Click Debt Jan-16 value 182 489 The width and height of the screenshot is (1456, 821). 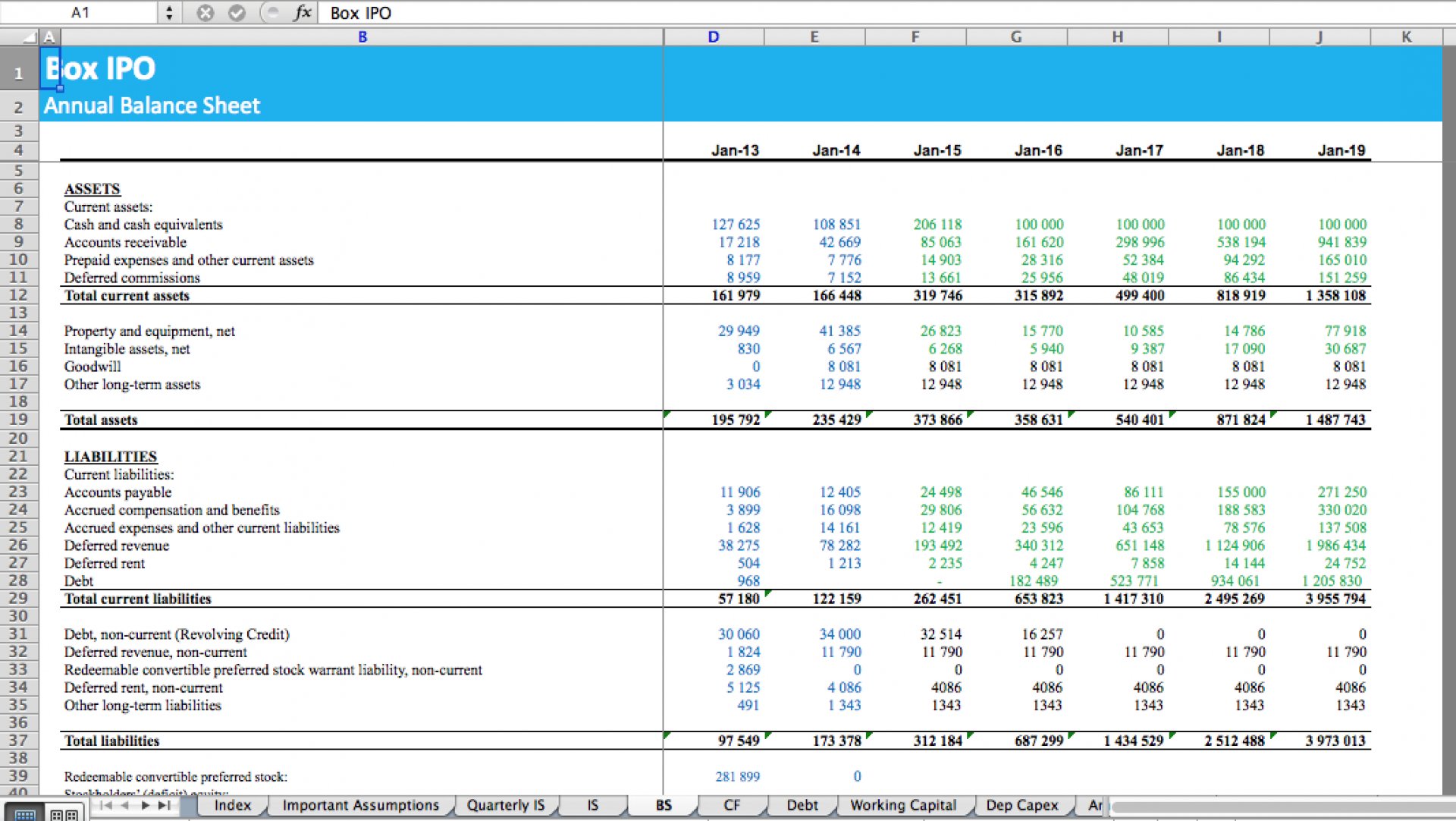coord(1033,581)
